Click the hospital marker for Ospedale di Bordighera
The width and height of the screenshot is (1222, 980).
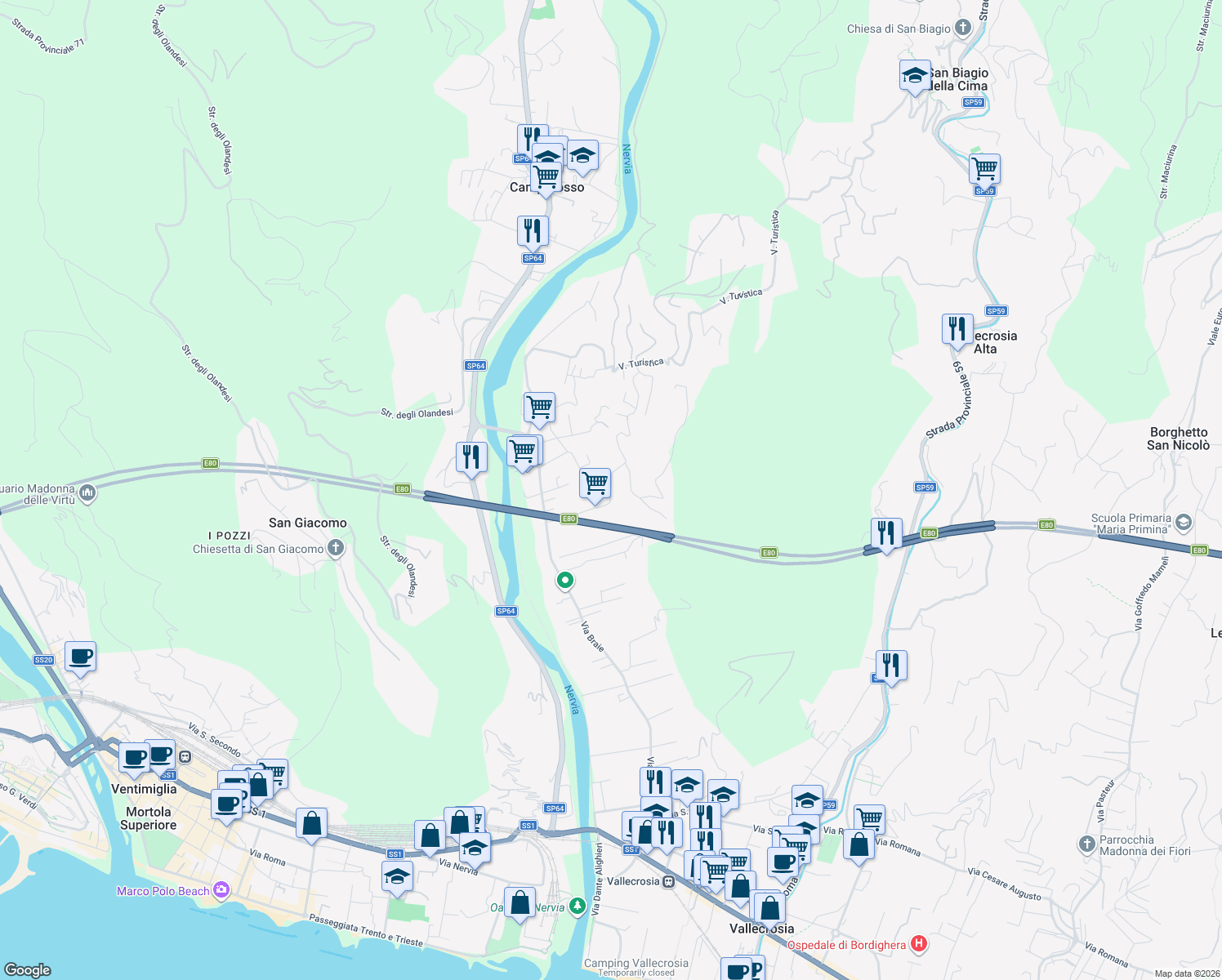click(920, 944)
